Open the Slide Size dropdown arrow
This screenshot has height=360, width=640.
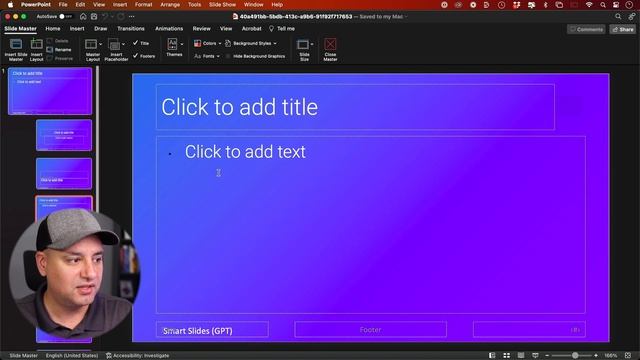(x=312, y=44)
